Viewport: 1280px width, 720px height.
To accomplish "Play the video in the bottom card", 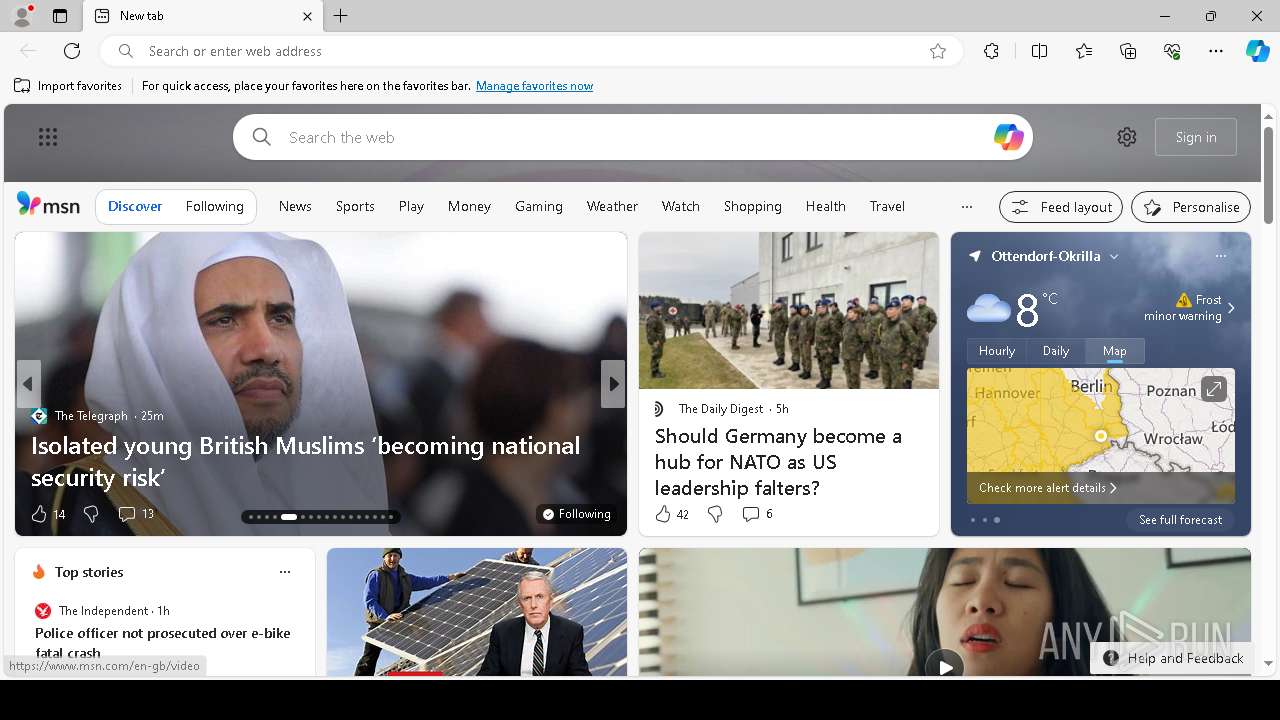I will tap(944, 665).
